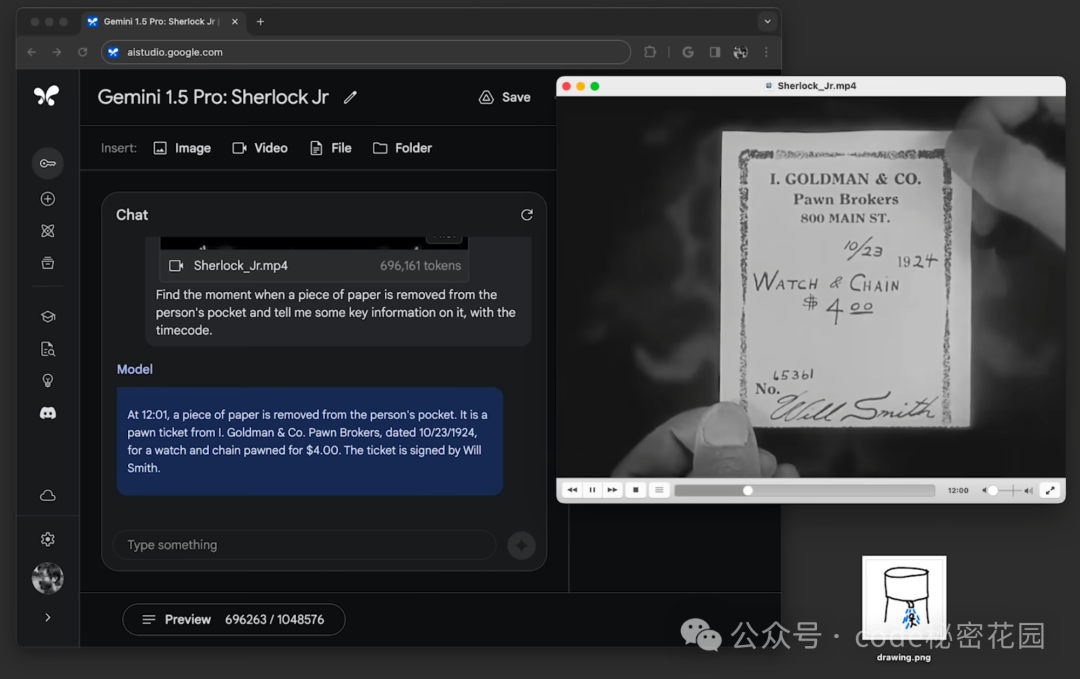Viewport: 1080px width, 679px height.
Task: Click the browser profile icon in toolbar
Action: point(740,52)
